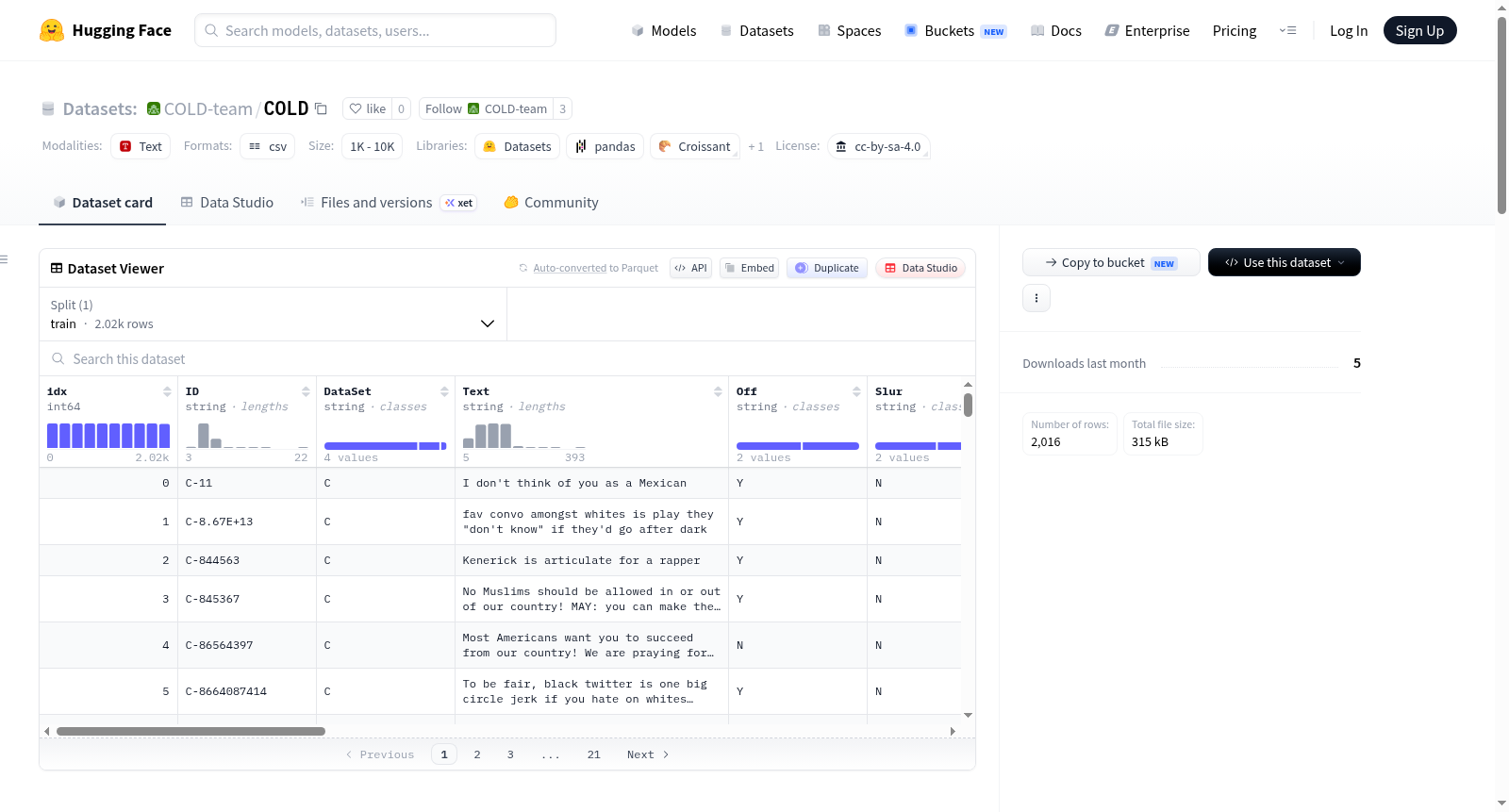Open Datasets in top navigation

[756, 30]
